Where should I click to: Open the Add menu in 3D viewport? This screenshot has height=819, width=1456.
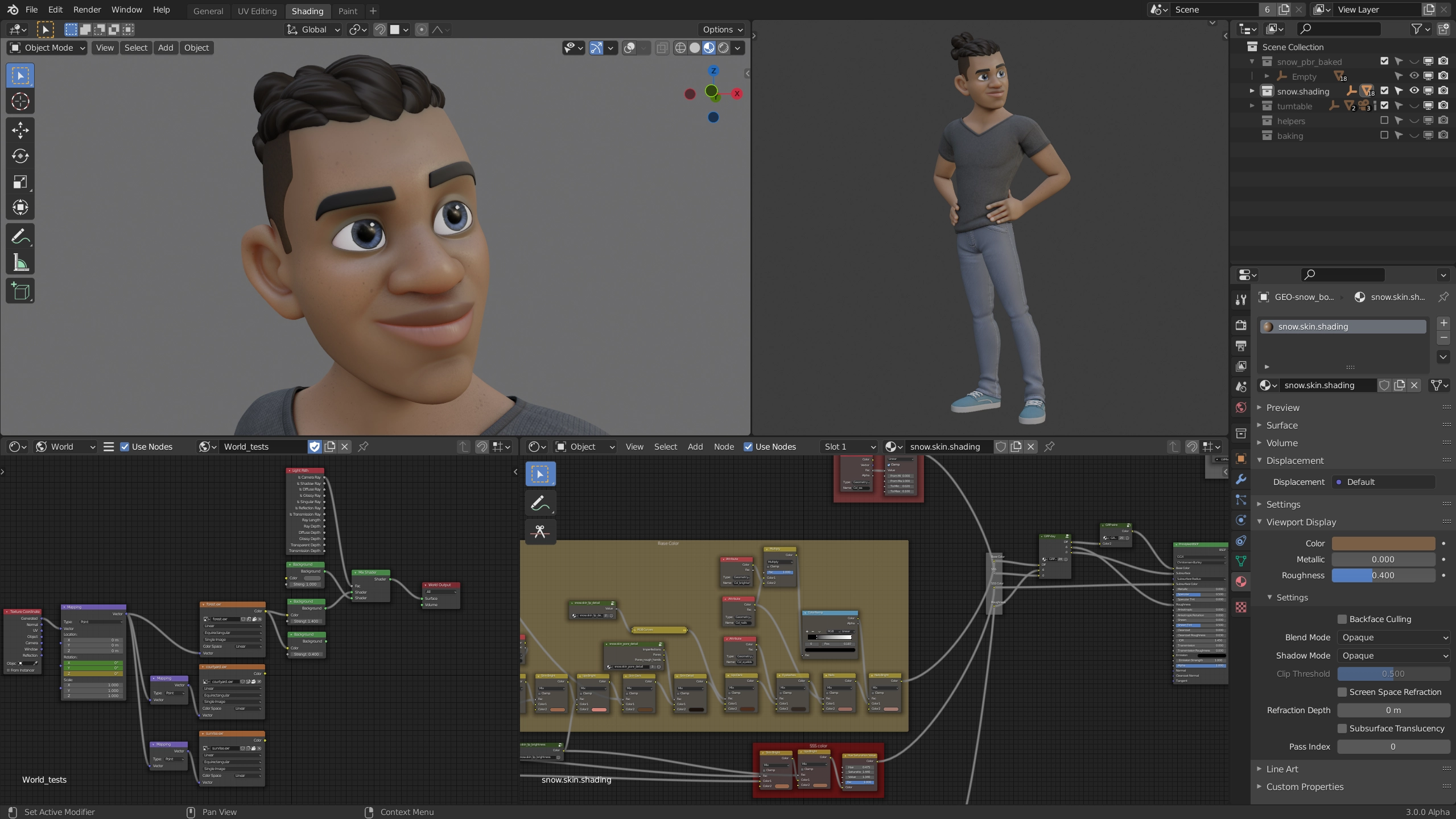point(165,48)
